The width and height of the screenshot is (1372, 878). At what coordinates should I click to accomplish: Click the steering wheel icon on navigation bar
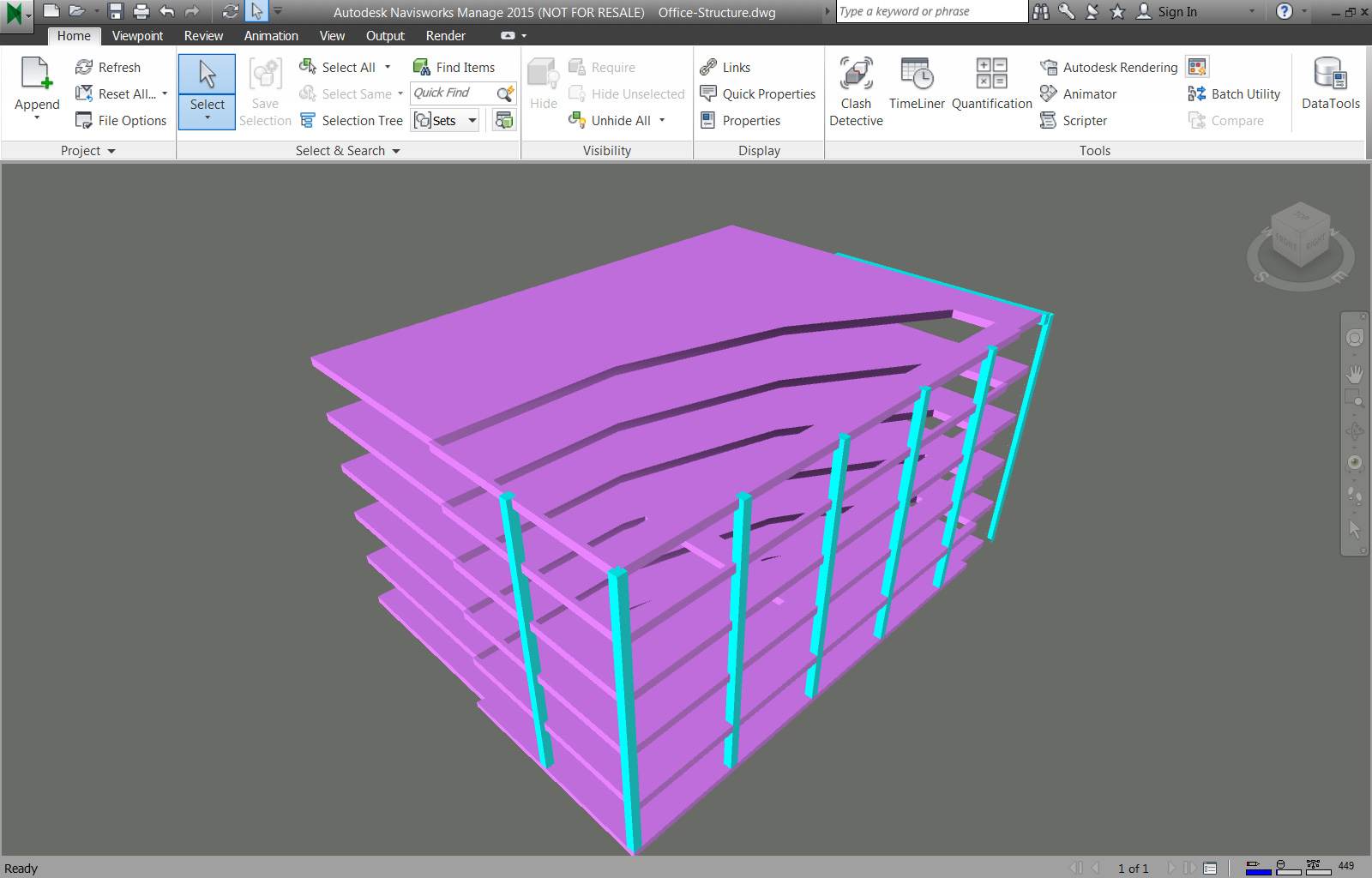point(1355,338)
